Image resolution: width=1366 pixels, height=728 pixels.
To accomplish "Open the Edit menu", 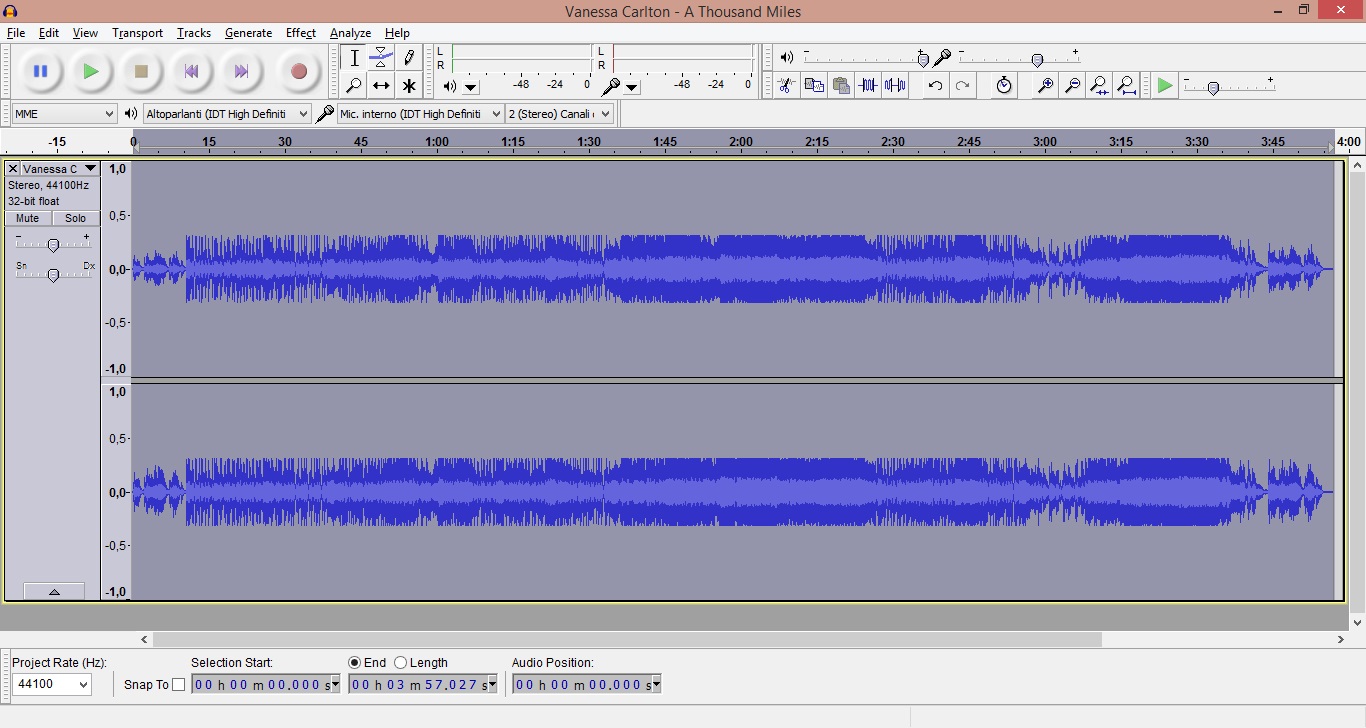I will point(49,33).
